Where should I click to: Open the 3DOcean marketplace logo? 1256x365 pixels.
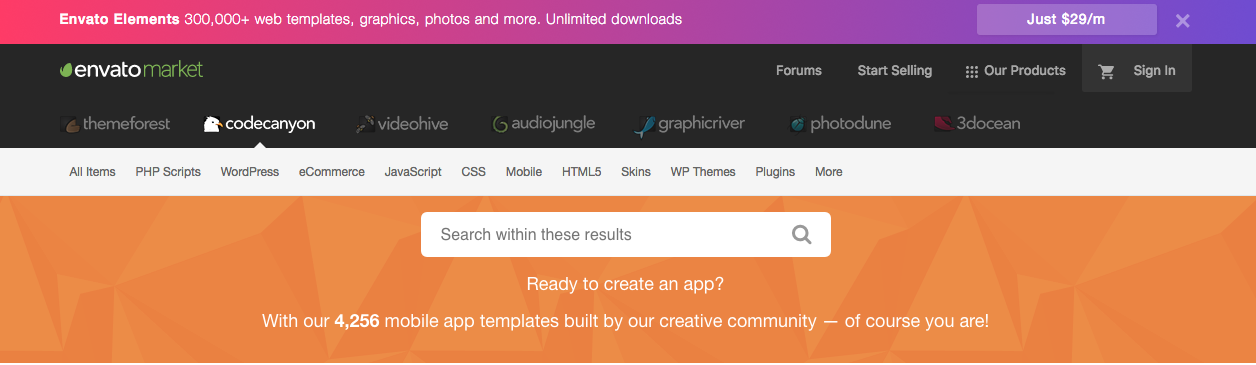pos(977,124)
